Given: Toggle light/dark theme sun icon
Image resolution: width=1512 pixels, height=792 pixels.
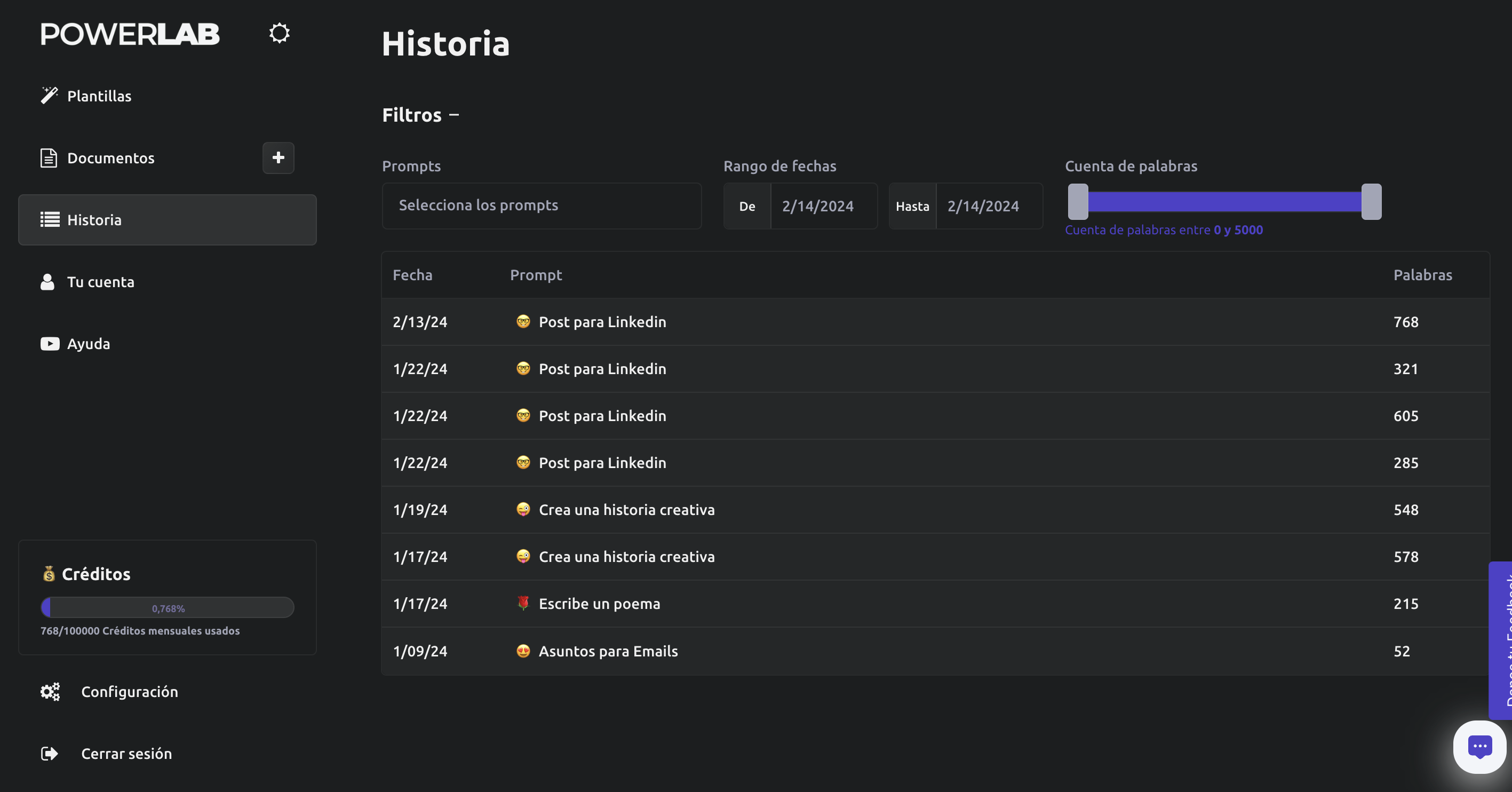Looking at the screenshot, I should pyautogui.click(x=280, y=33).
